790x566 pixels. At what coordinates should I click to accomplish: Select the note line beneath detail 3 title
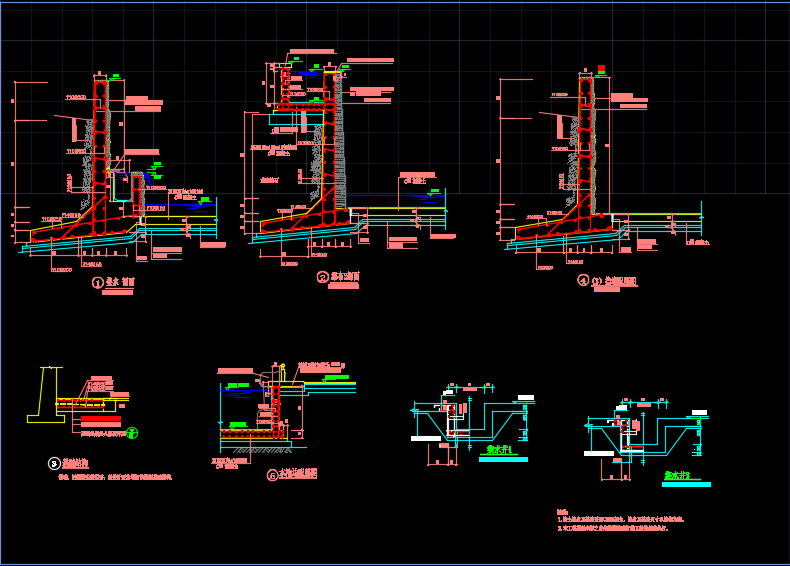[115, 477]
